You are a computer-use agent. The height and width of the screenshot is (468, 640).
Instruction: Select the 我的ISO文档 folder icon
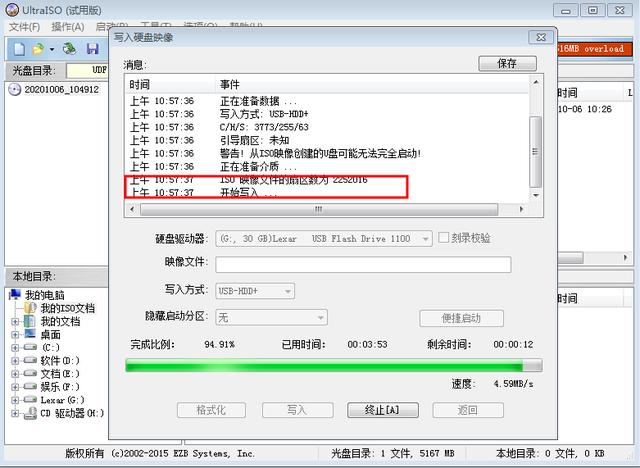[30, 308]
